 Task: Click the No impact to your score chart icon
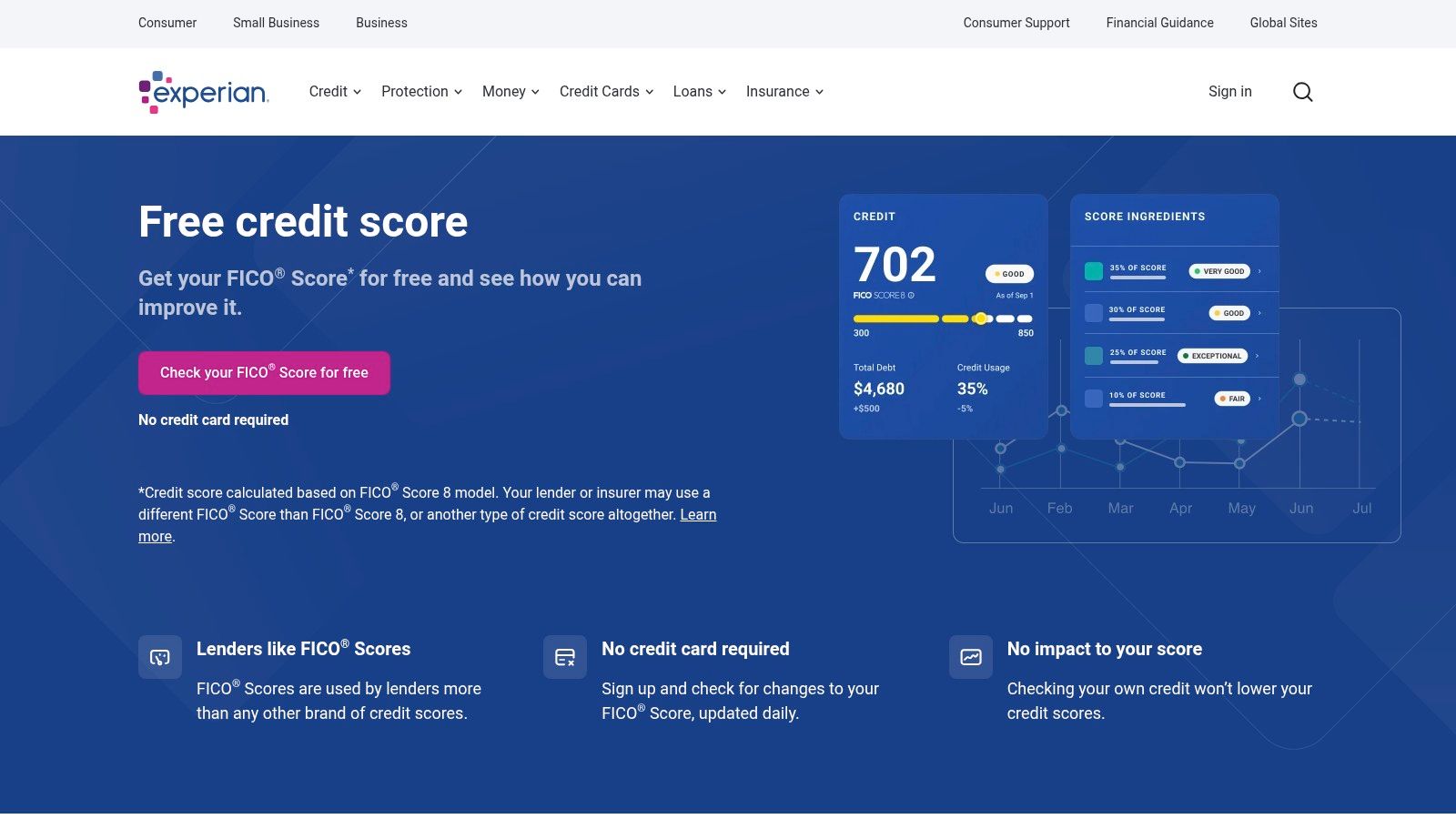click(x=971, y=657)
